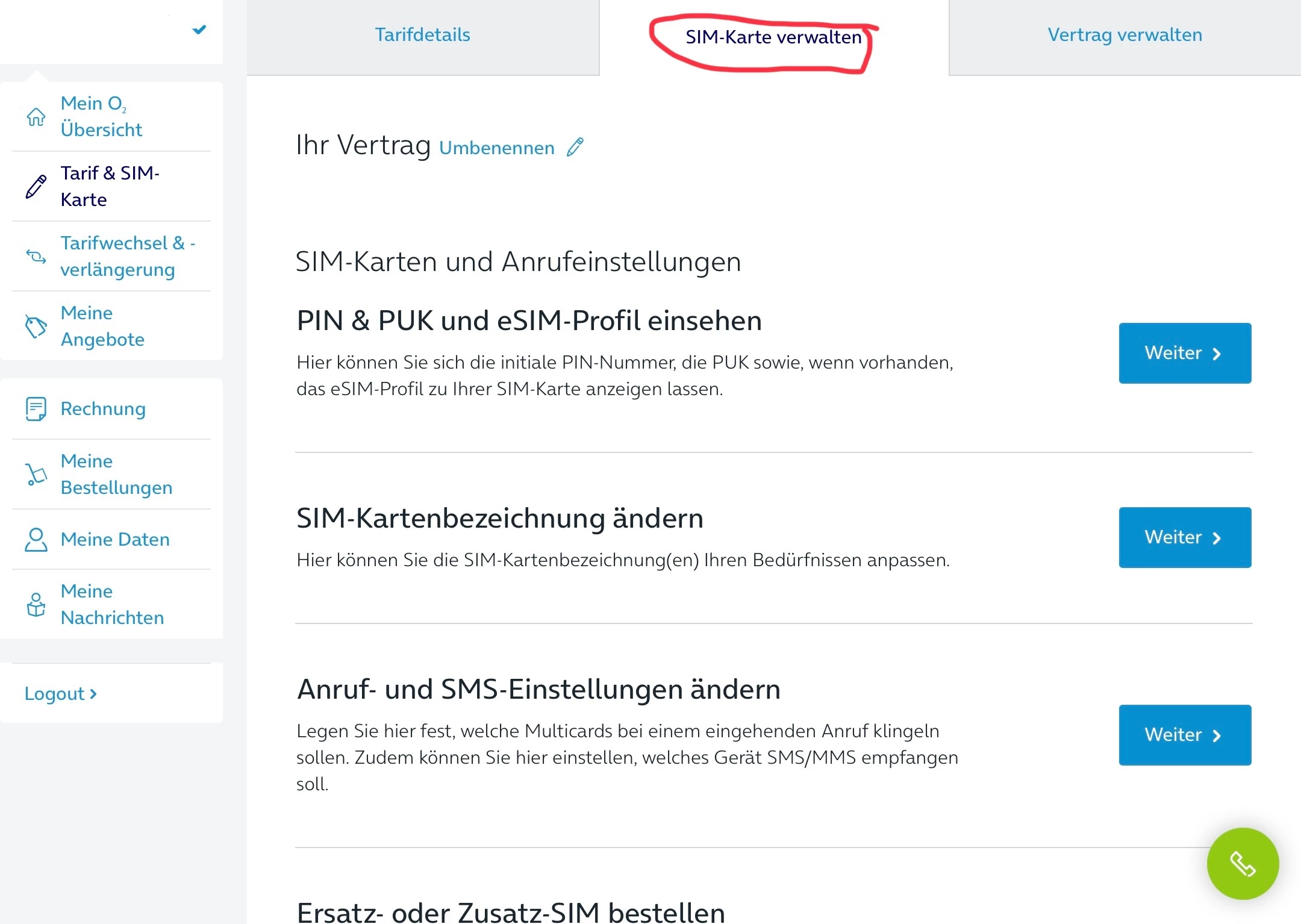
Task: Click the edit pencil next to Umbenennen
Action: (575, 147)
